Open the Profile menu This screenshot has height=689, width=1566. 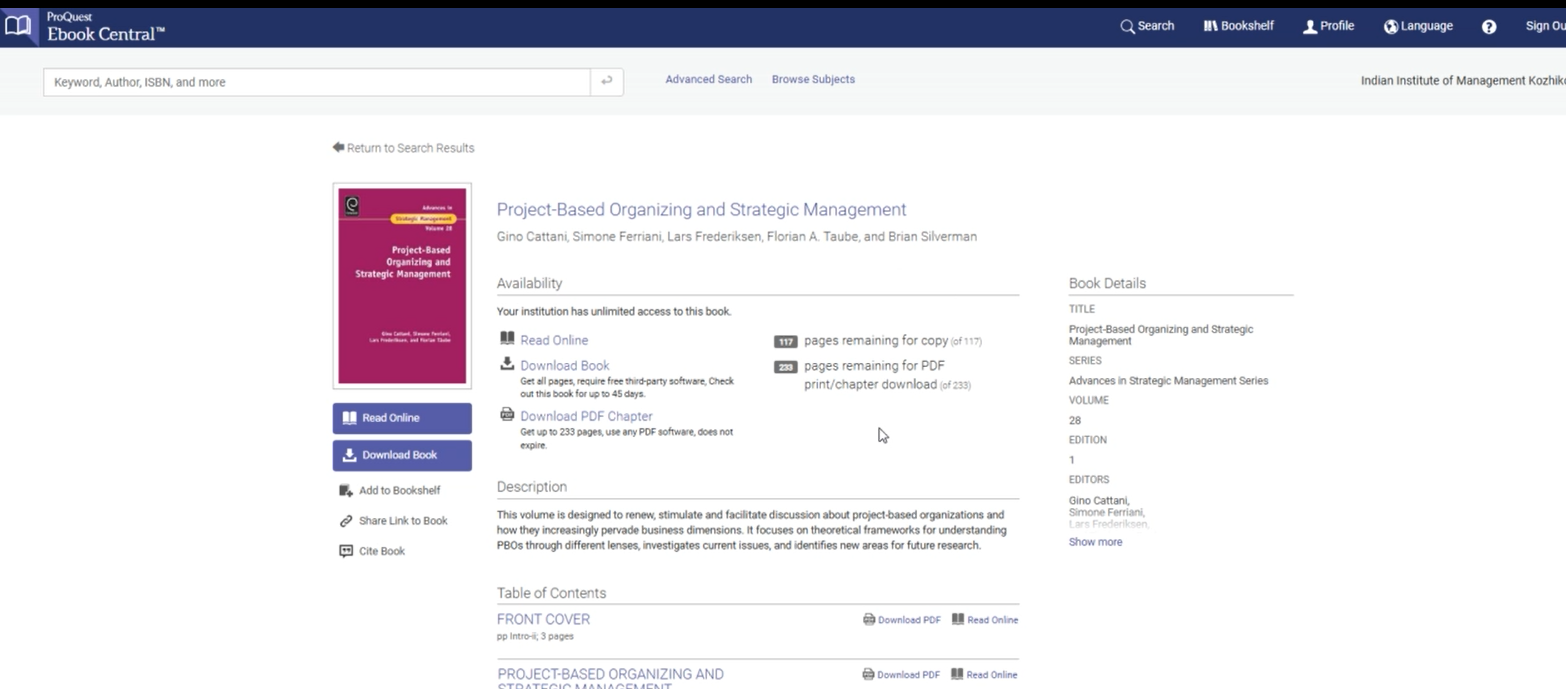[x=1328, y=26]
